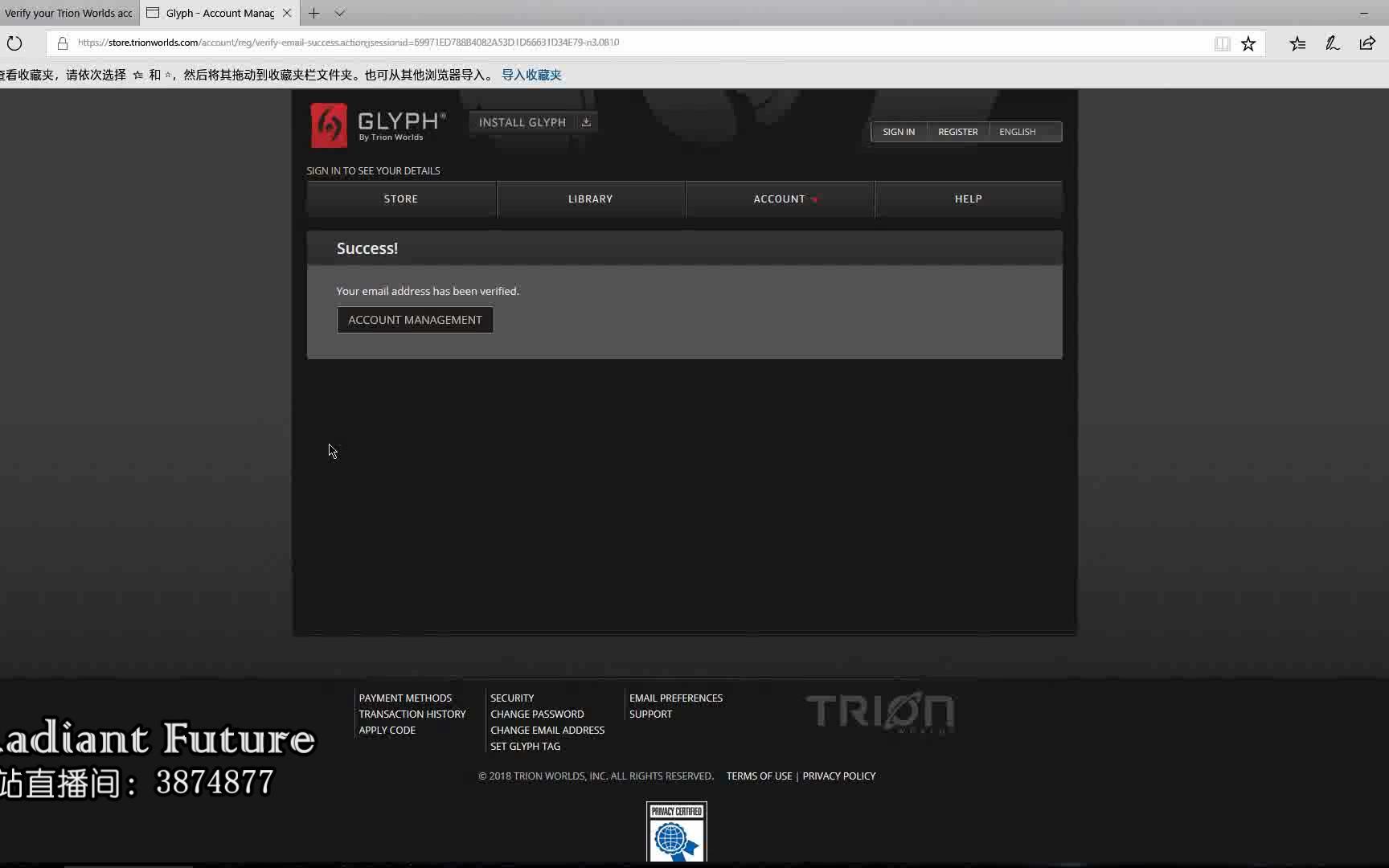Screen dimensions: 1389x868
Task: Click 'SIGN IN TO SEE YOUR DETAILS' text
Action: point(373,170)
